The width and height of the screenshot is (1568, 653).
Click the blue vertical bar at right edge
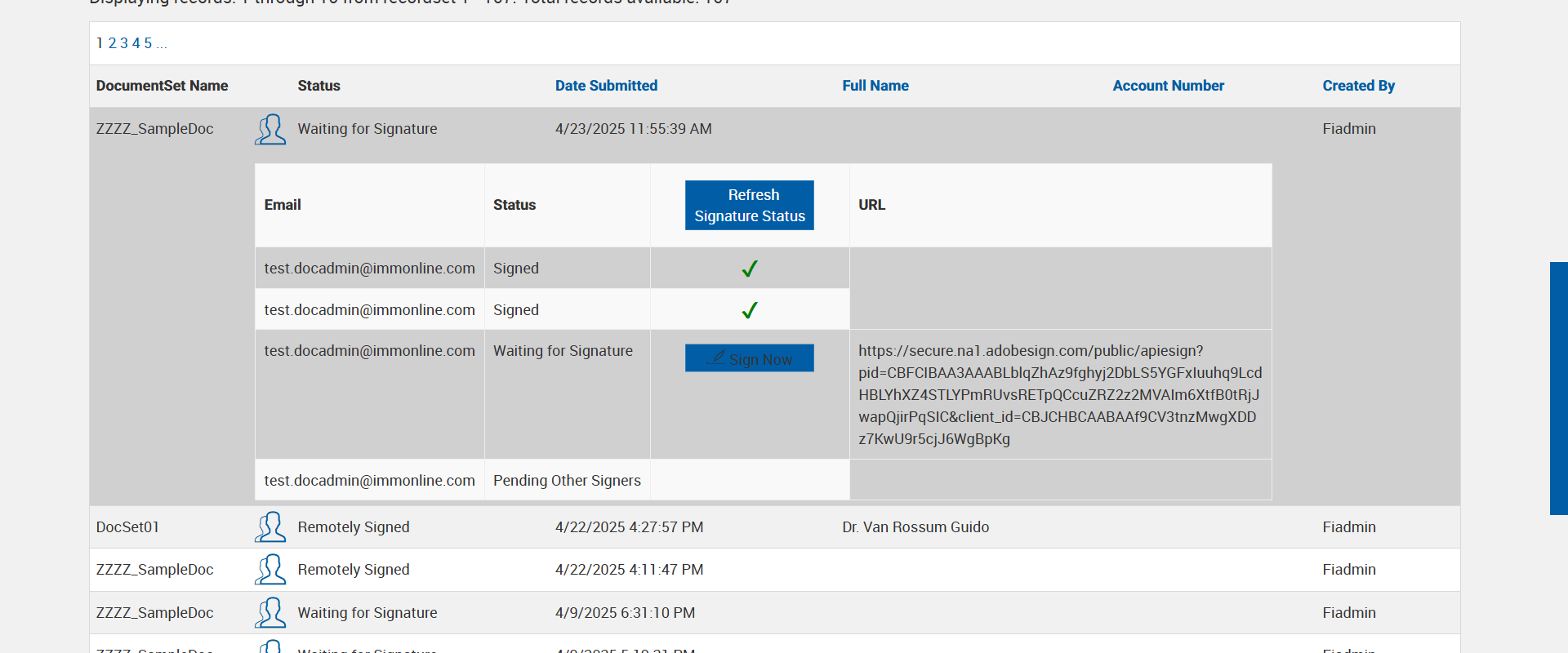(1558, 388)
